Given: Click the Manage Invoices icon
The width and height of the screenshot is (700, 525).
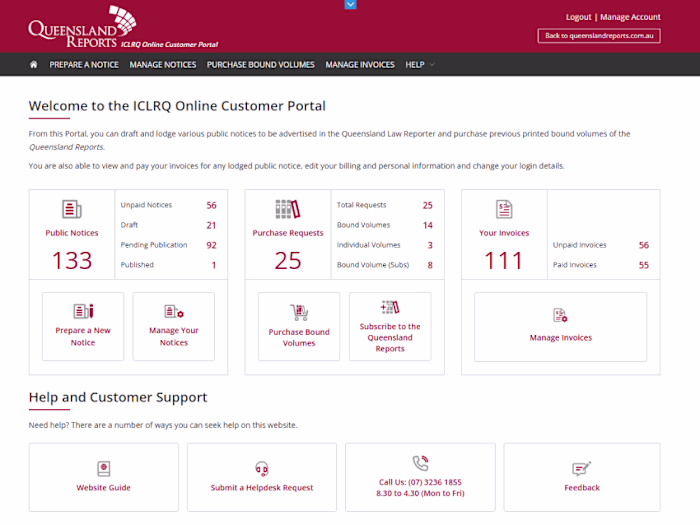Looking at the screenshot, I should tap(560, 315).
